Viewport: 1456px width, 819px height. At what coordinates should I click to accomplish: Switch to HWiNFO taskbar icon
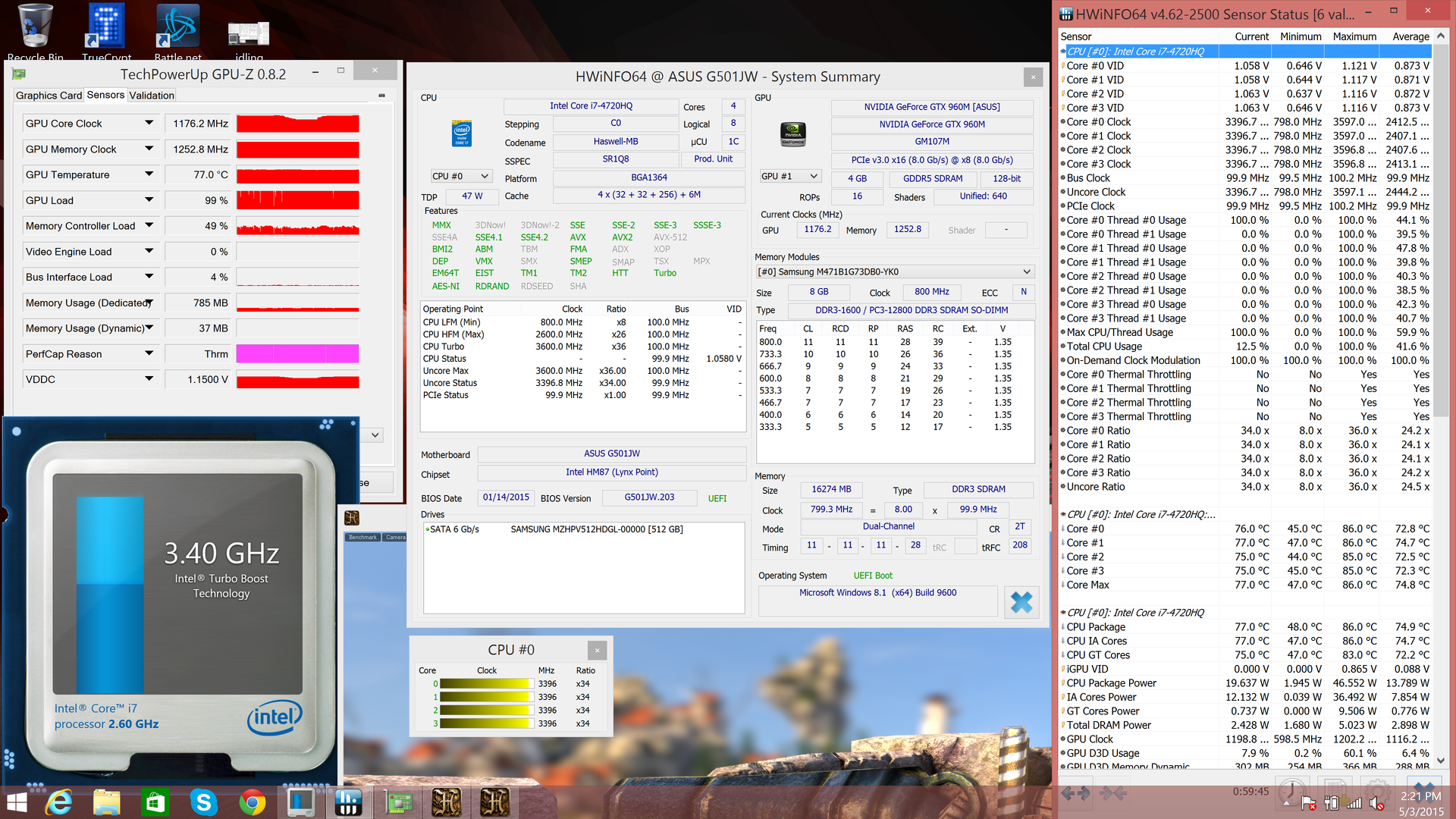[x=349, y=802]
